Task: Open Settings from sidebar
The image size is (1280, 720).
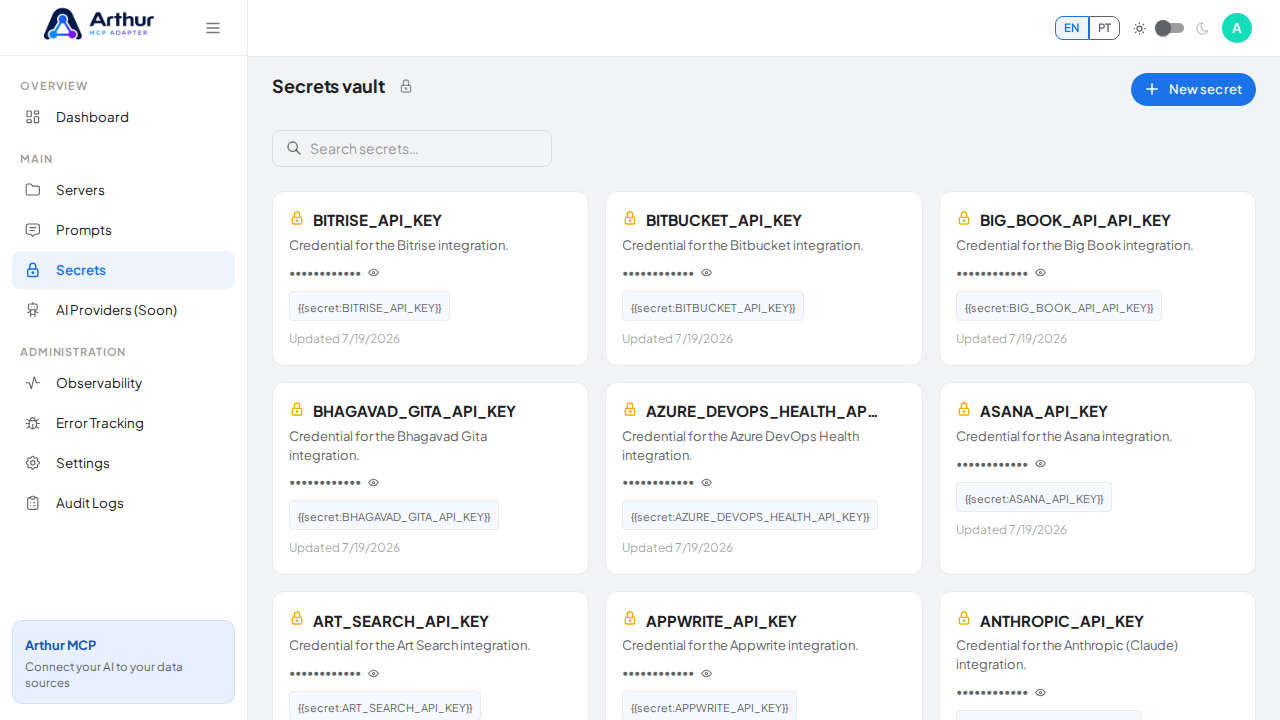Action: [x=123, y=463]
